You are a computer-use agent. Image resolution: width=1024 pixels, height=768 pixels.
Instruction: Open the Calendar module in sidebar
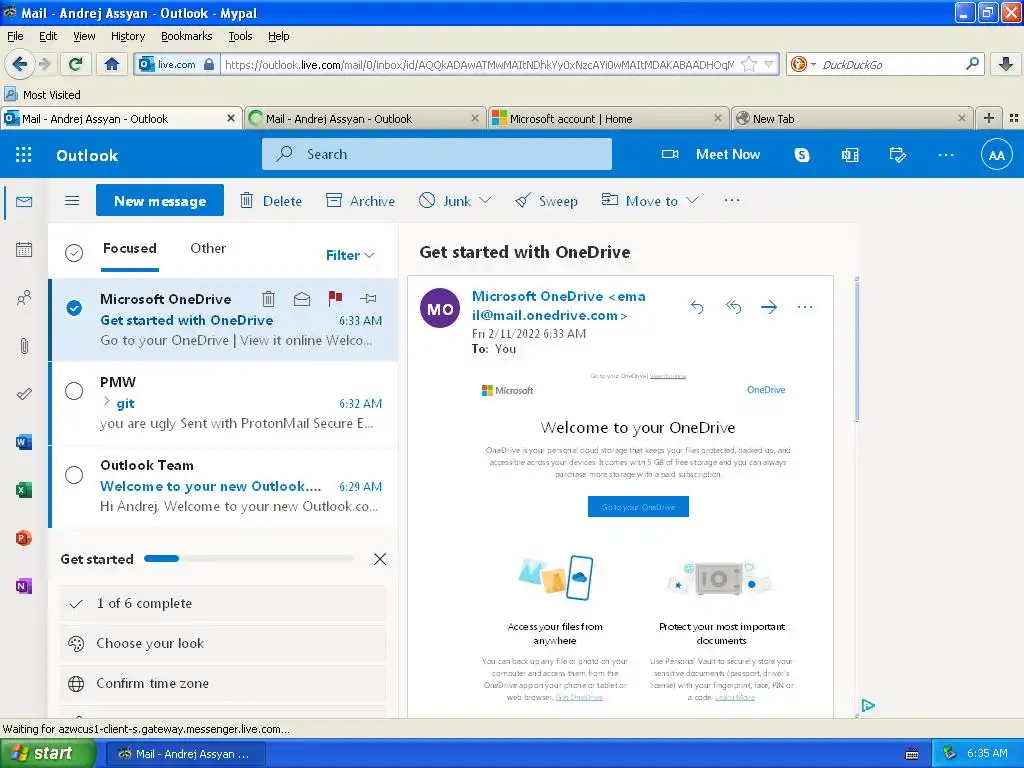[24, 249]
